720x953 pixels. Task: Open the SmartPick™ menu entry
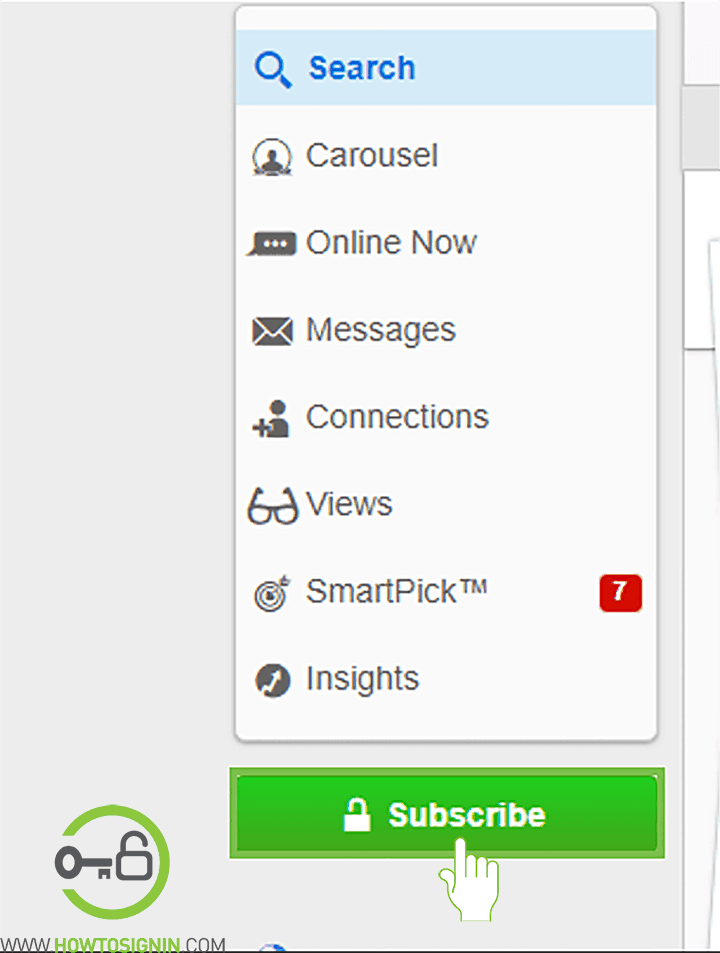point(446,591)
